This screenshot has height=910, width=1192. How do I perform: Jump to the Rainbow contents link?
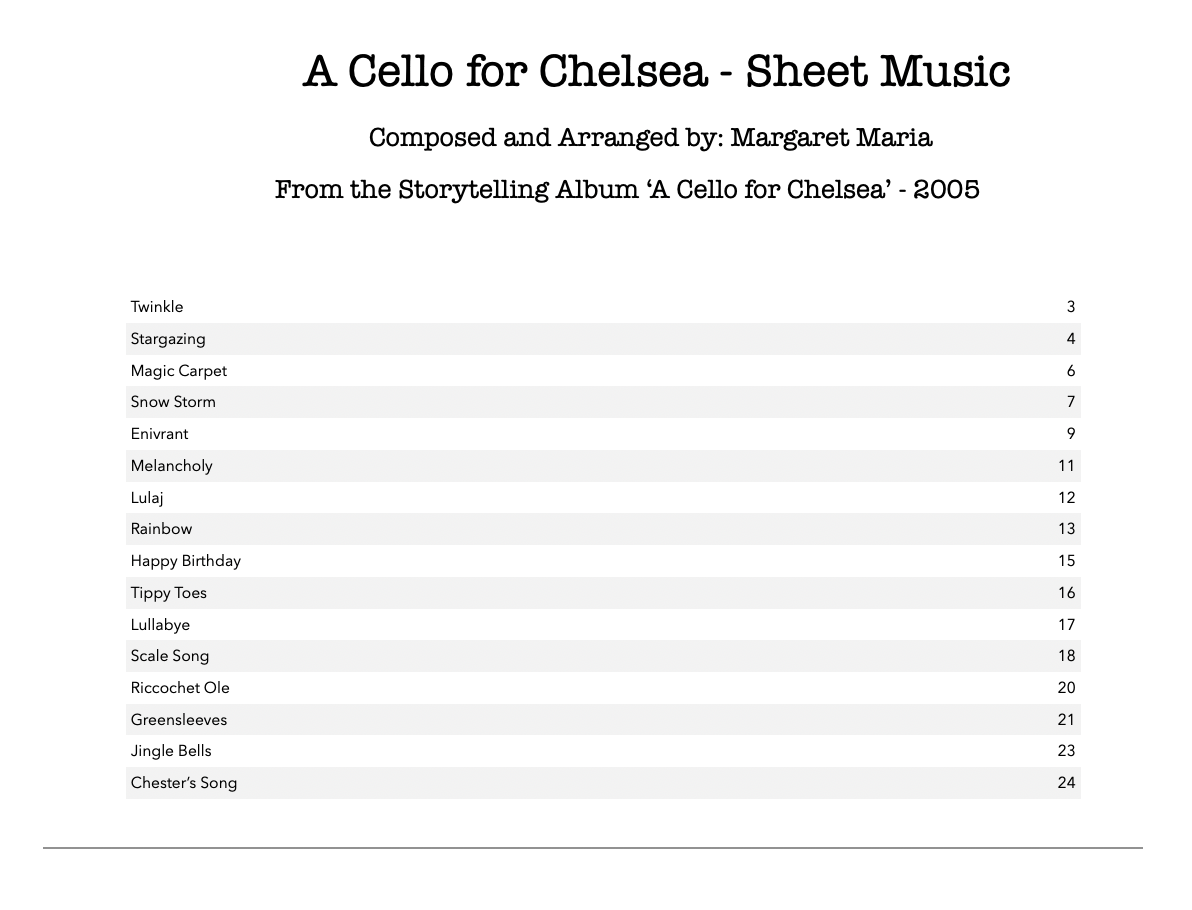[x=161, y=529]
